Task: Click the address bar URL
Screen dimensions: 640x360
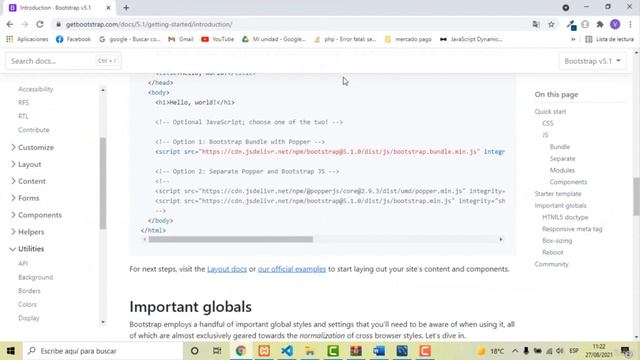Action: (149, 24)
